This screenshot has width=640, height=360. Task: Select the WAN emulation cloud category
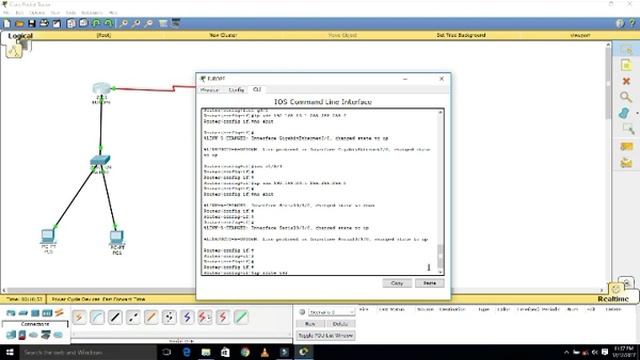[33, 335]
